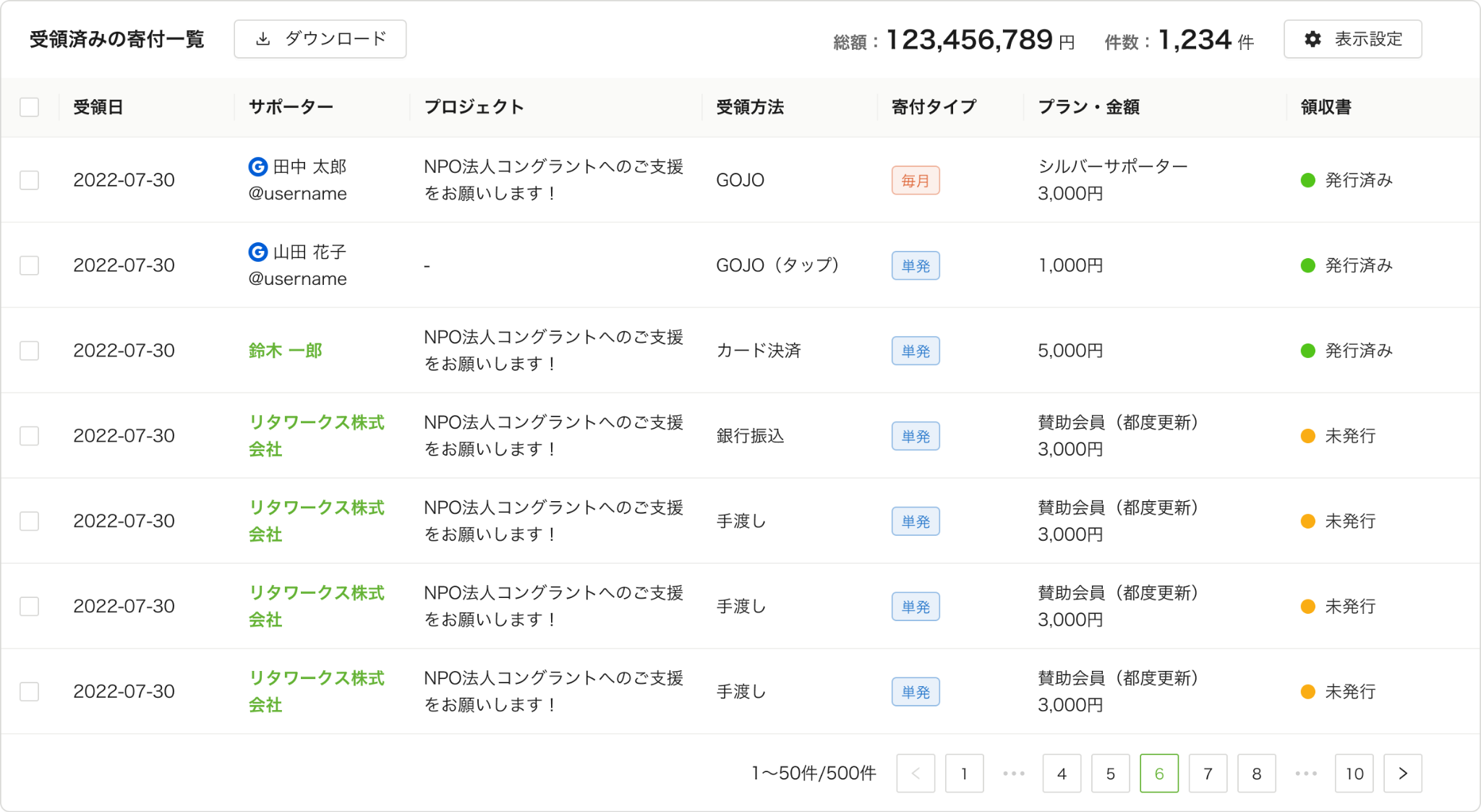
Task: Click the orange 未発行 dot in the 銀行振込 row
Action: 1307,436
